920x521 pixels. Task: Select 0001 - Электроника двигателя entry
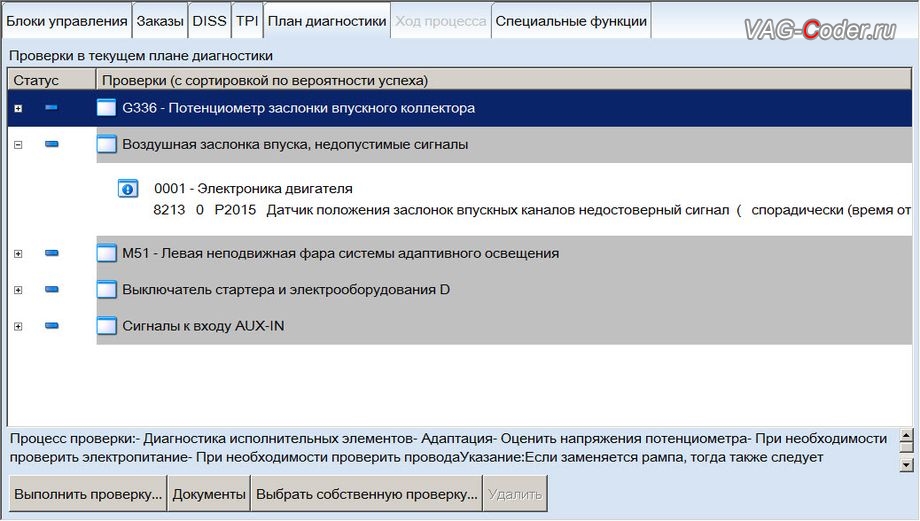[253, 188]
